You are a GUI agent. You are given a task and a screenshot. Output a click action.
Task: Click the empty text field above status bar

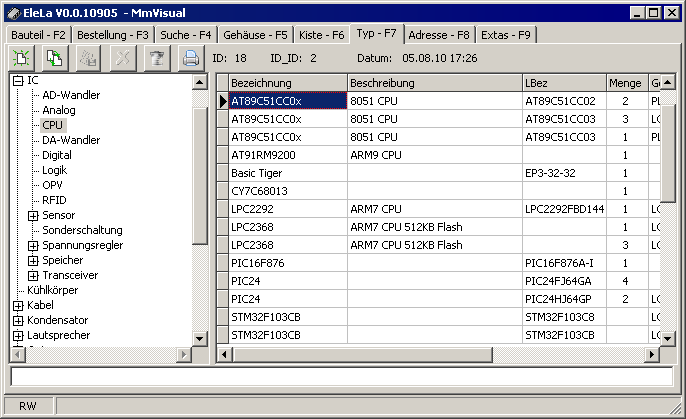point(342,377)
